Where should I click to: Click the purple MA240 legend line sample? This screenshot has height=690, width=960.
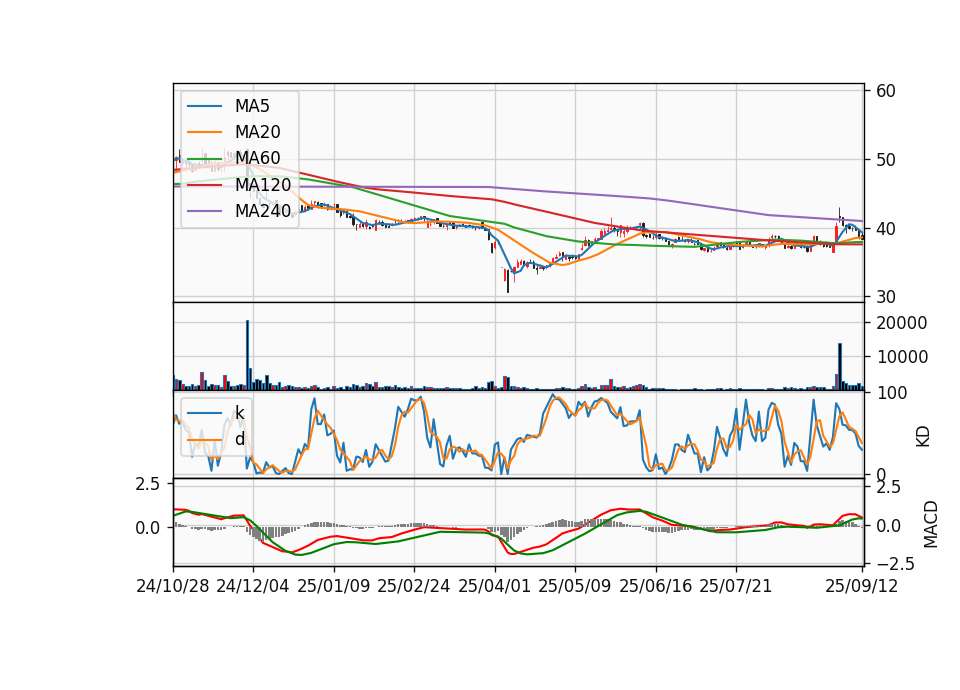point(204,211)
